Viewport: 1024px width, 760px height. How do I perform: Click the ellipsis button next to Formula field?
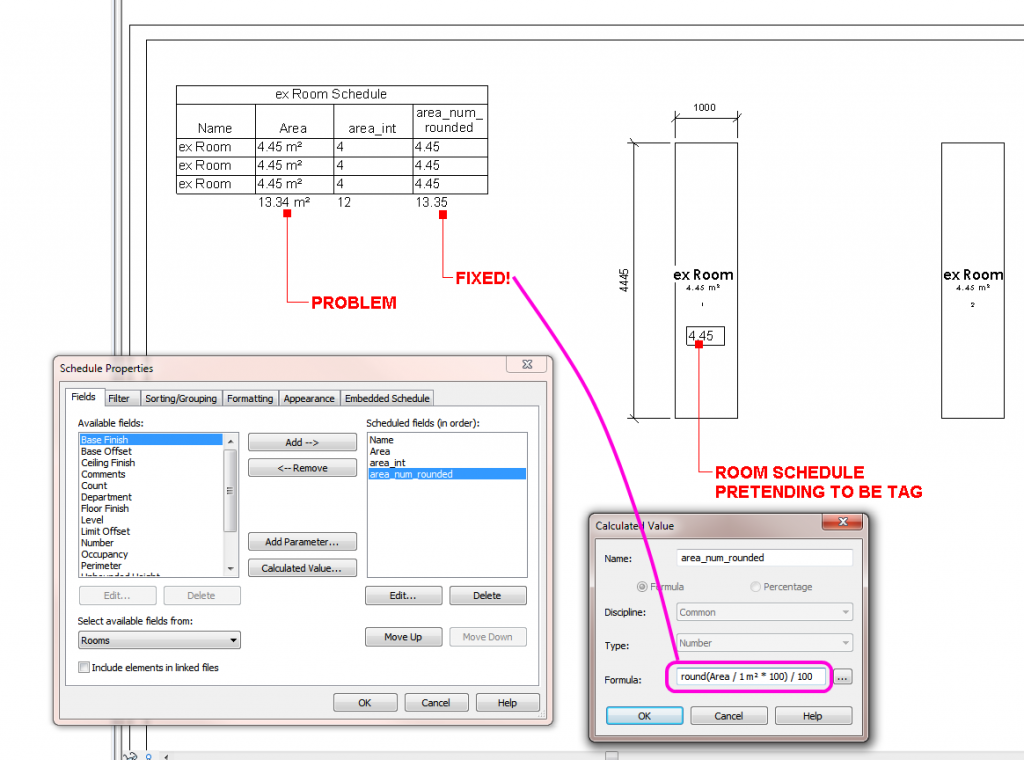click(x=842, y=677)
